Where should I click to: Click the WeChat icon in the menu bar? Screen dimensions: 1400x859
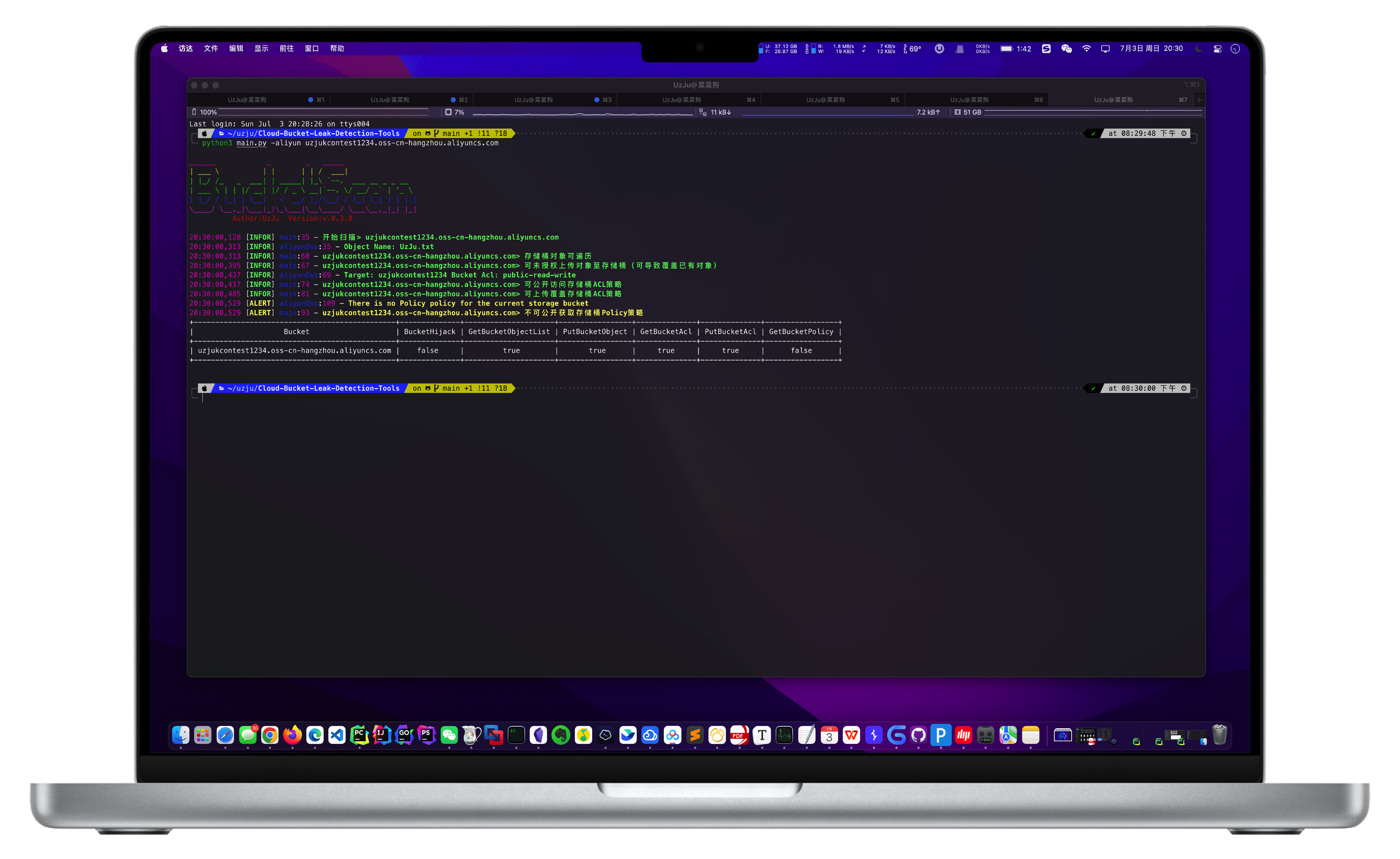(x=1067, y=49)
